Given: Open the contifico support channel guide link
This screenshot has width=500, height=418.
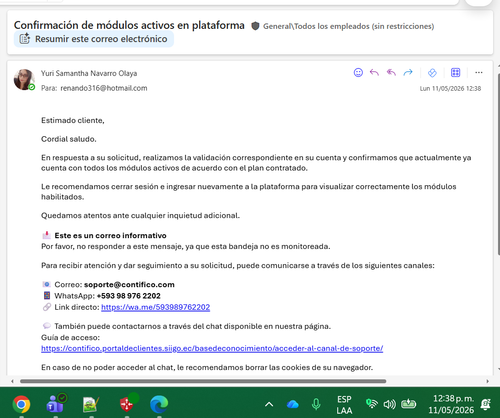Looking at the screenshot, I should tap(212, 348).
